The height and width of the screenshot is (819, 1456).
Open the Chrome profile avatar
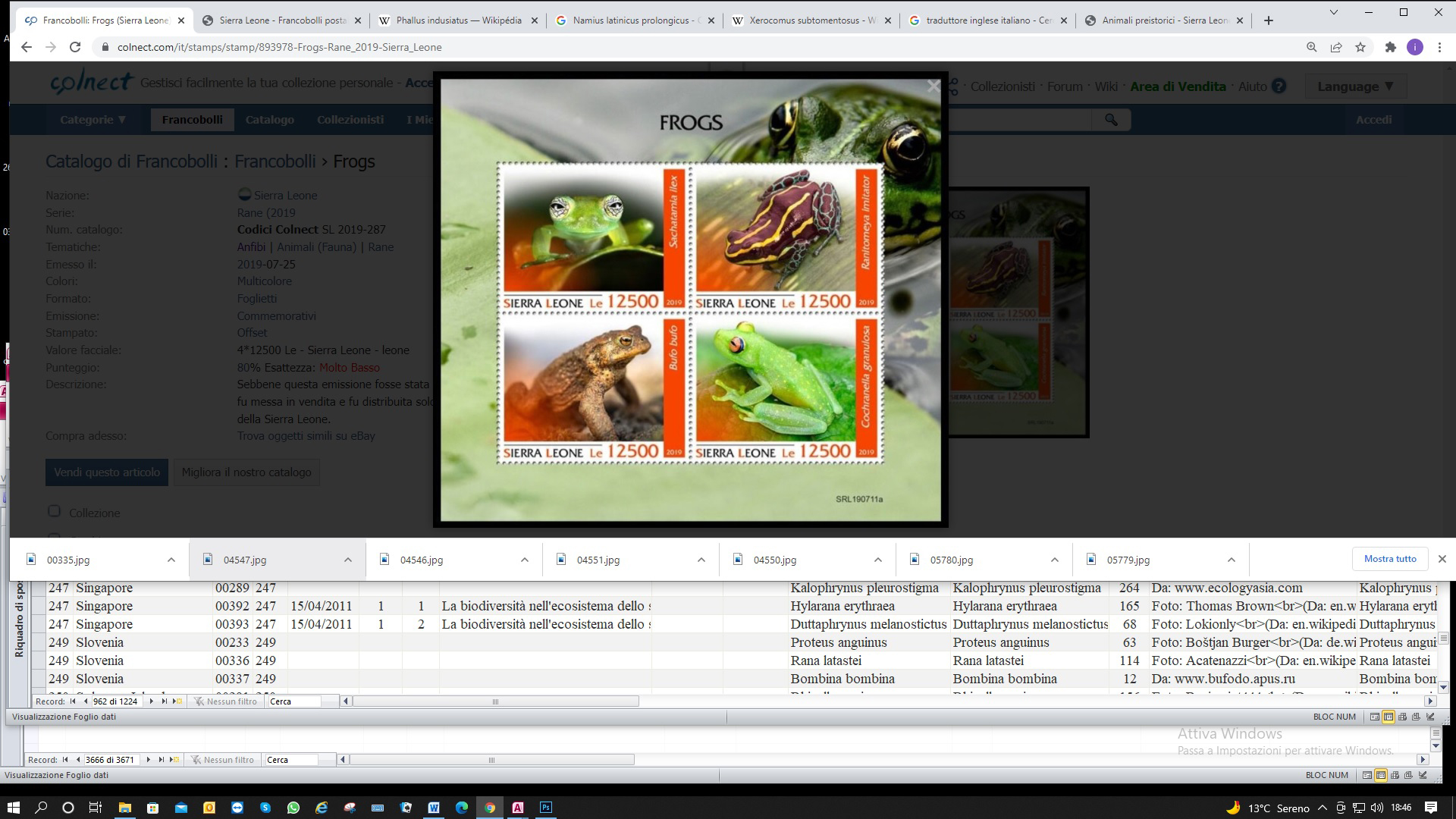pos(1415,47)
